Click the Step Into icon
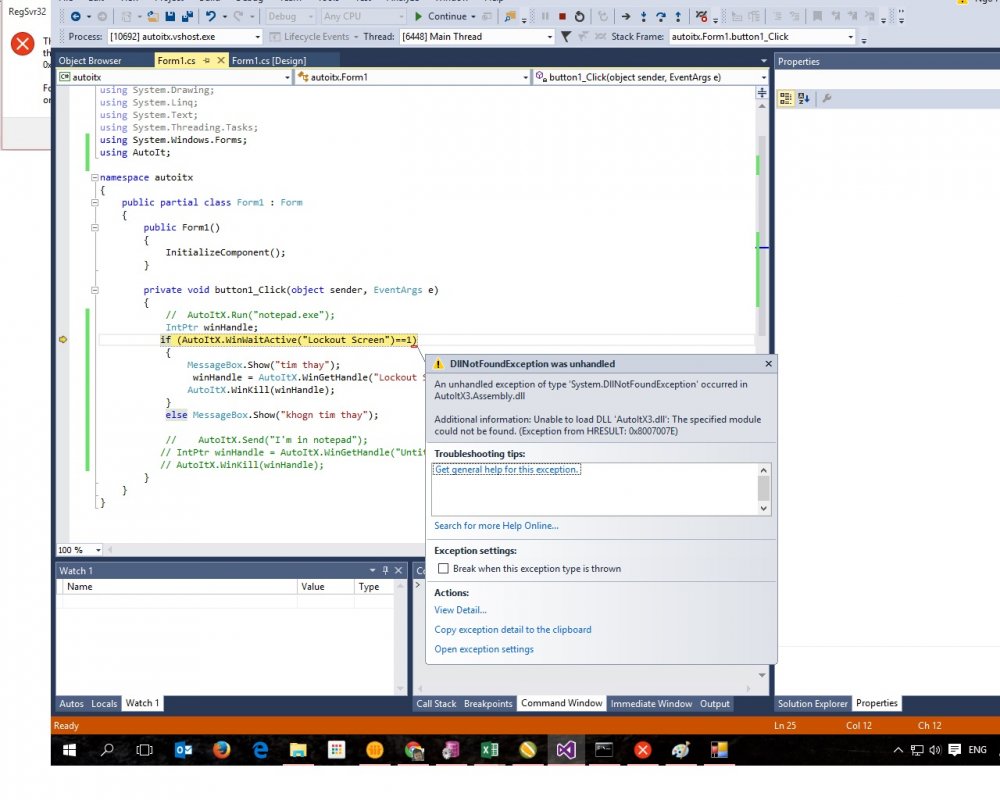The width and height of the screenshot is (1000, 800). 643,17
